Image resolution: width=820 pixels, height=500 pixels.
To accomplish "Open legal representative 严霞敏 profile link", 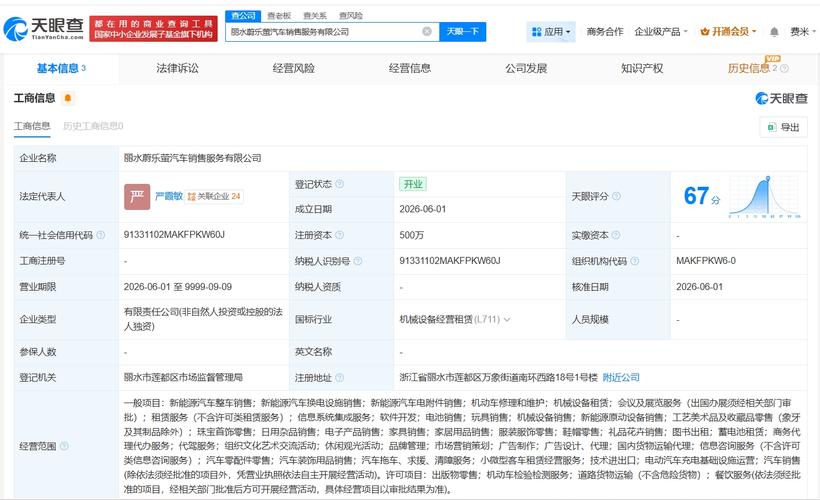I will (x=168, y=196).
